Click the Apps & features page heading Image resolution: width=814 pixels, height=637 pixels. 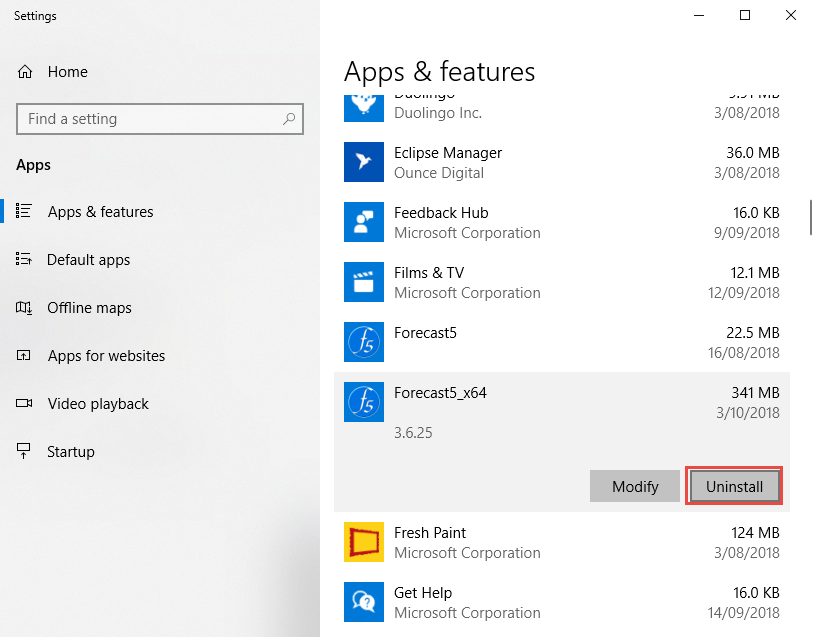pyautogui.click(x=439, y=72)
